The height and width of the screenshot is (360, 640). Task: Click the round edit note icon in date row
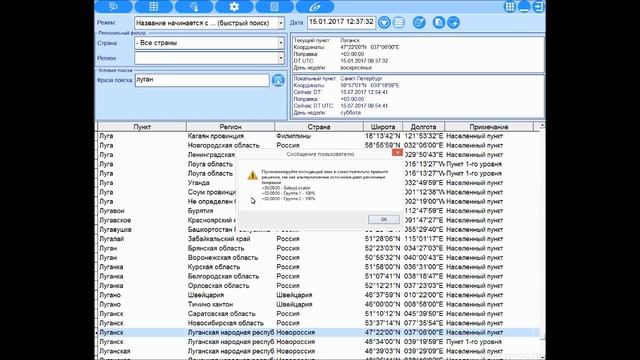click(419, 22)
